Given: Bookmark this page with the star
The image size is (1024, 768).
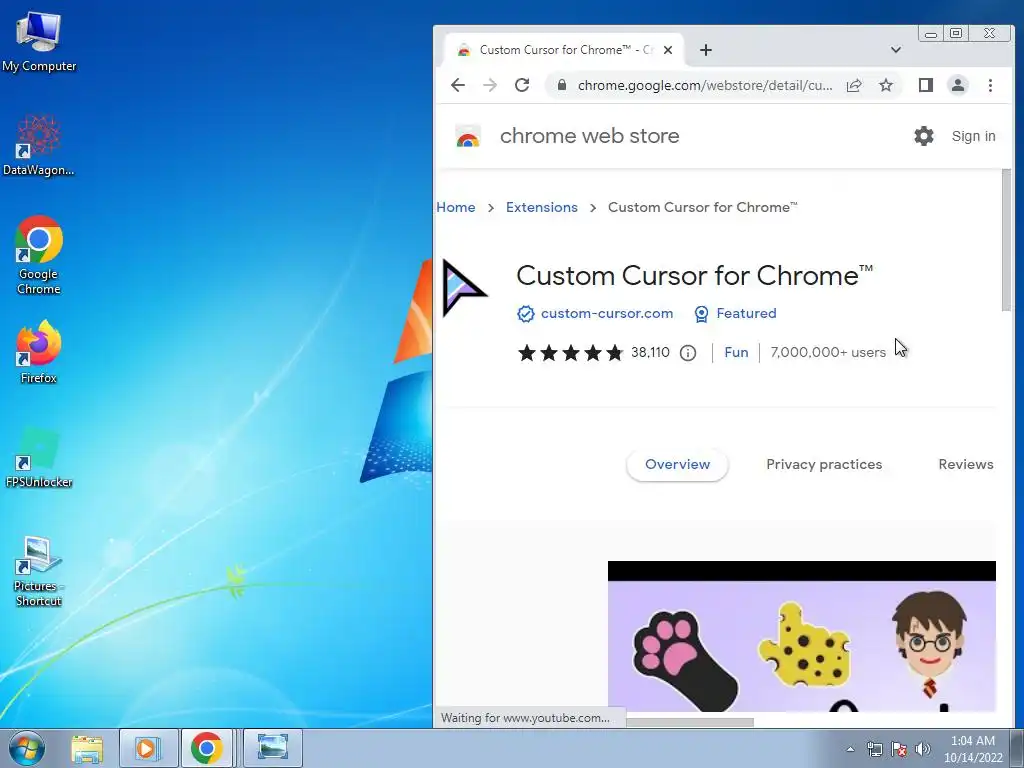Looking at the screenshot, I should click(886, 85).
